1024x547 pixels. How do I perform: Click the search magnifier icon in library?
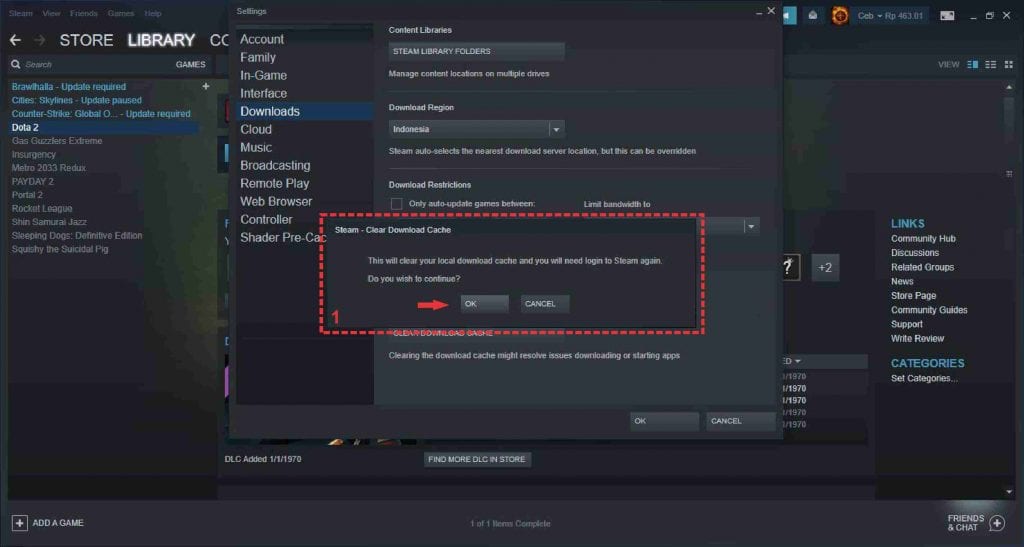16,65
